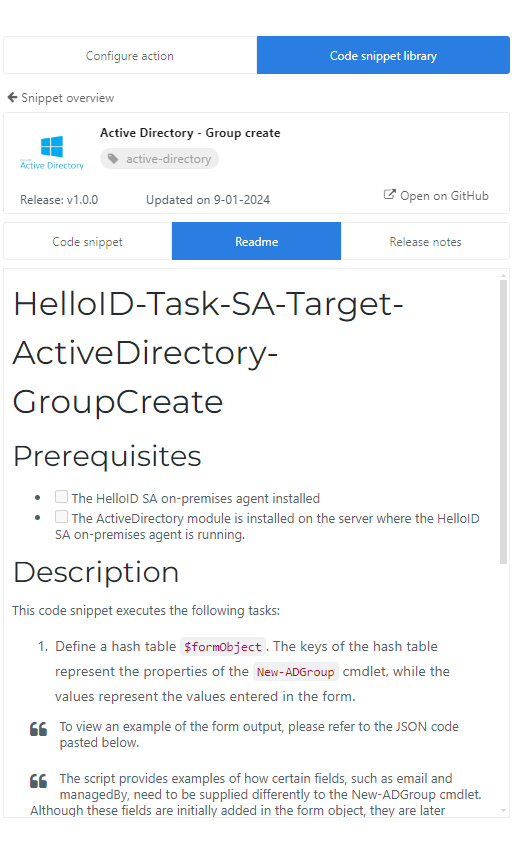Viewport: 522px width, 850px height.
Task: Click the Prerequisites heading
Action: (107, 456)
